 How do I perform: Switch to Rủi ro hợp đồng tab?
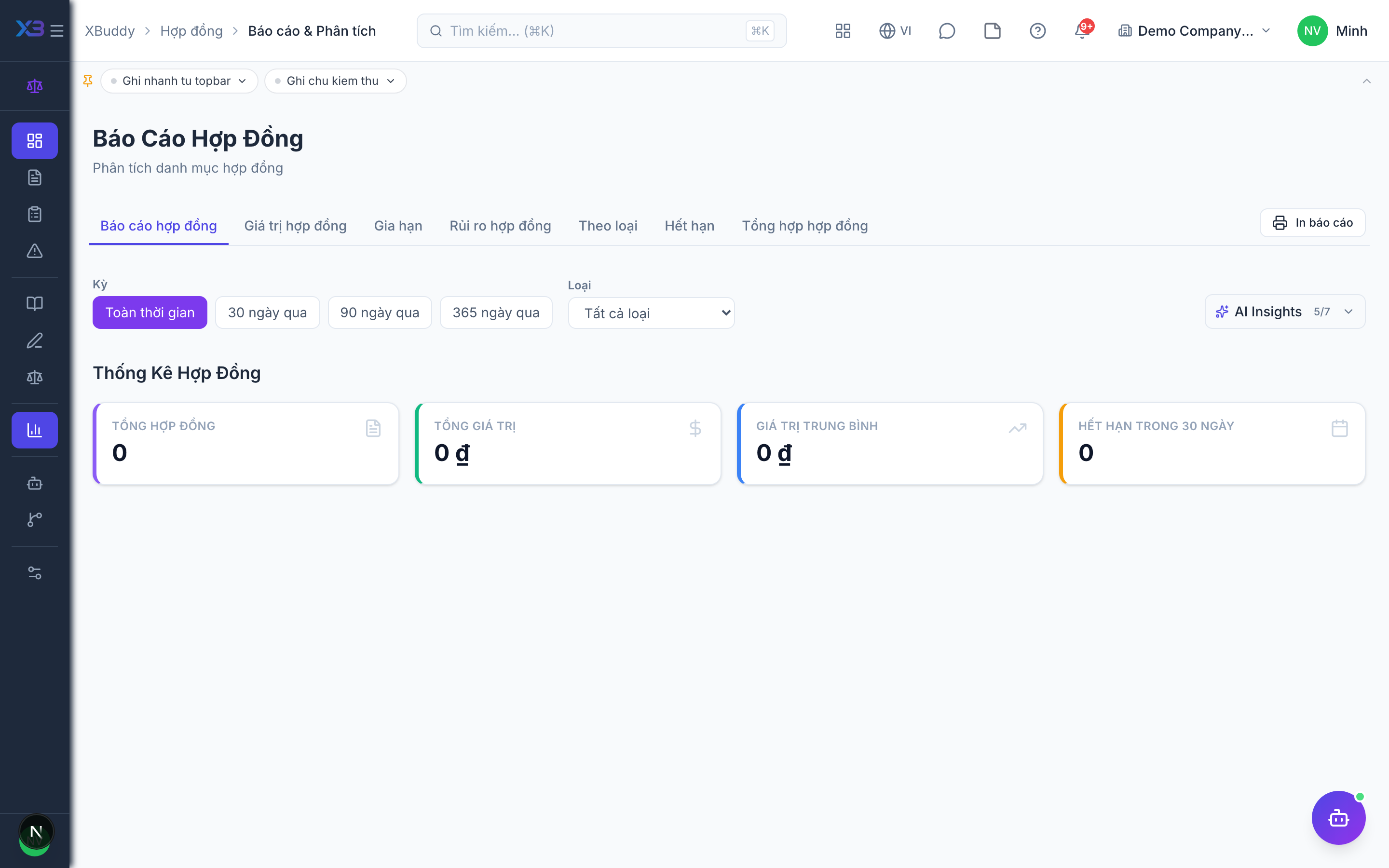500,226
